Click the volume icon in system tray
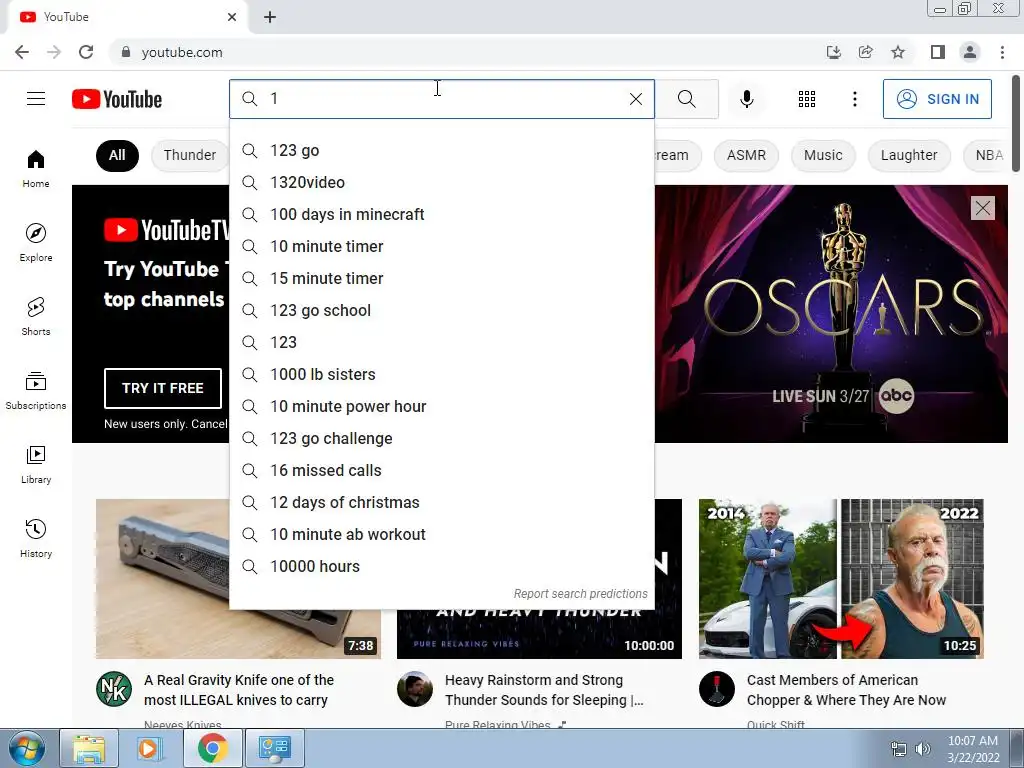 922,749
